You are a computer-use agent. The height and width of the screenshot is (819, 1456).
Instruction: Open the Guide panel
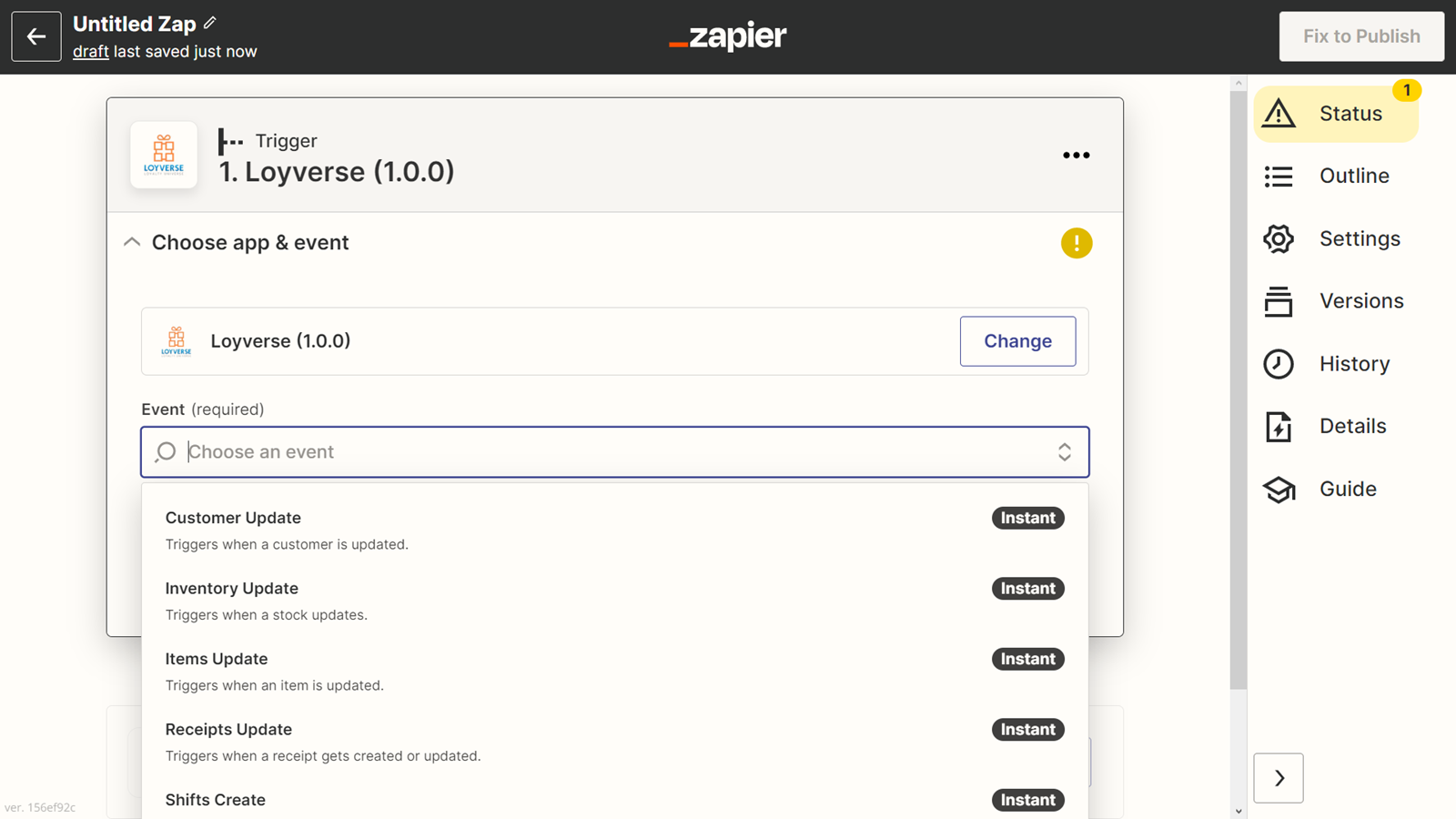[x=1348, y=489]
